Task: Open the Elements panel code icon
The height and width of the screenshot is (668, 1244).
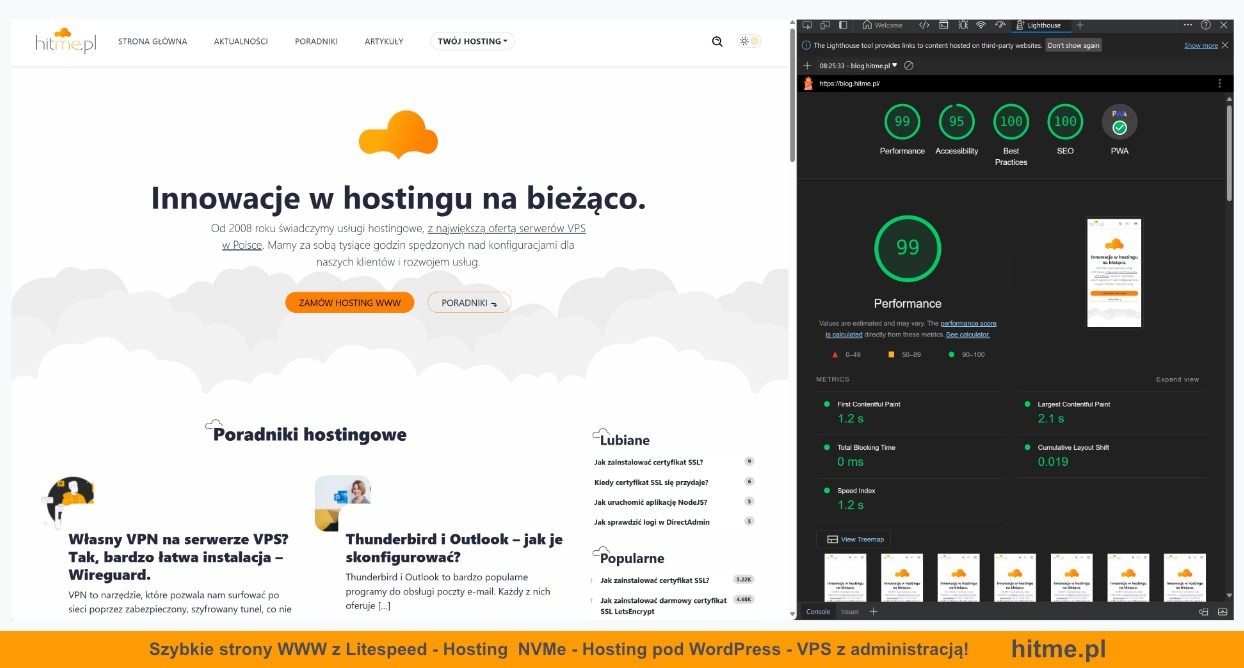Action: coord(925,25)
